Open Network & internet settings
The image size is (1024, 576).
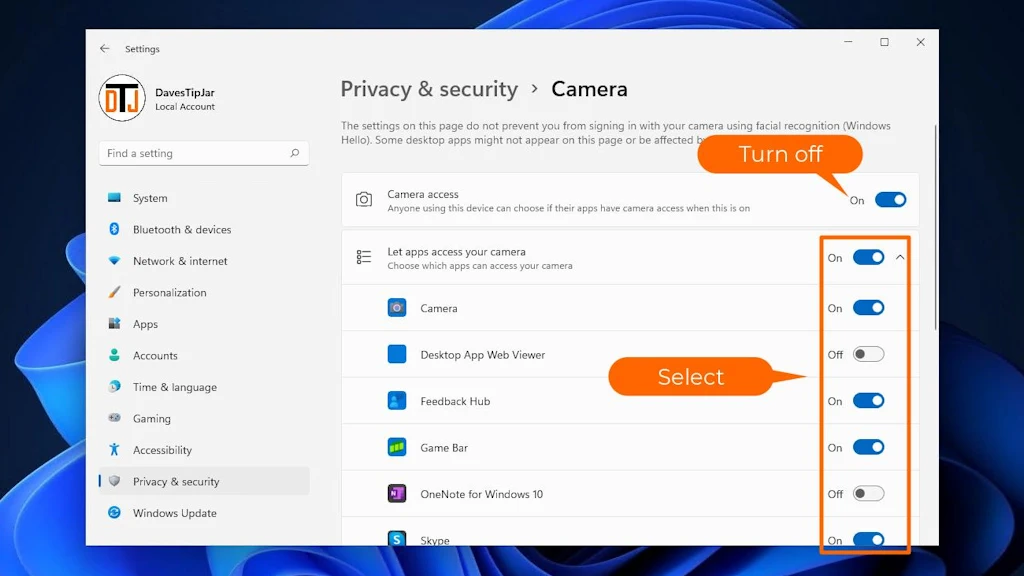pyautogui.click(x=204, y=261)
